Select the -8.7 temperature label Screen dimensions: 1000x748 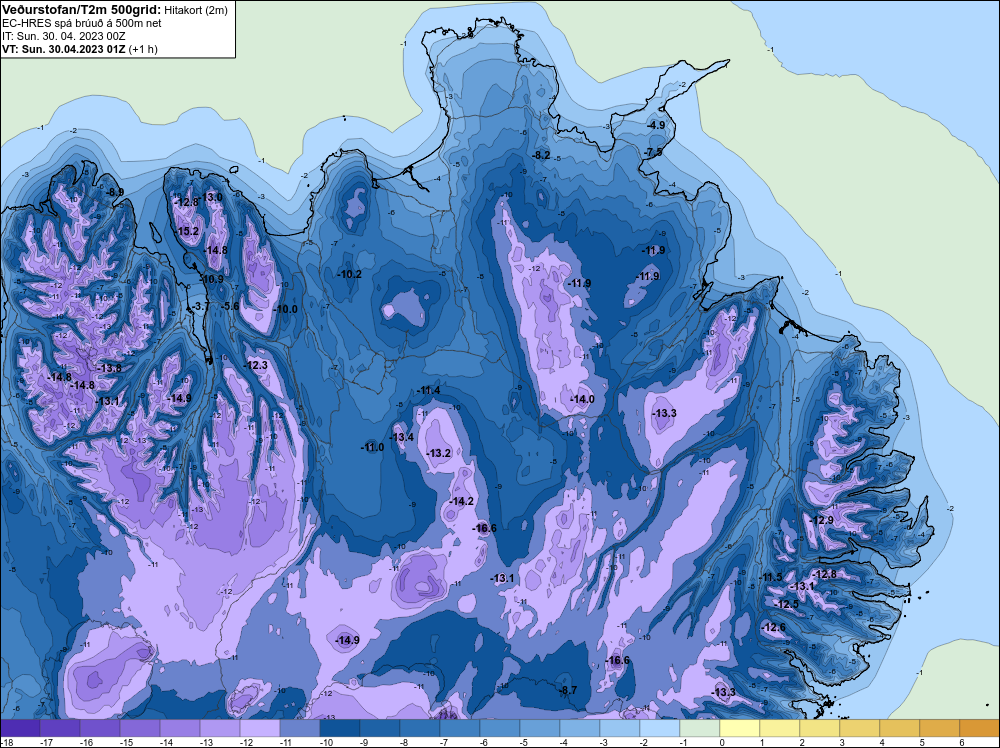[568, 690]
